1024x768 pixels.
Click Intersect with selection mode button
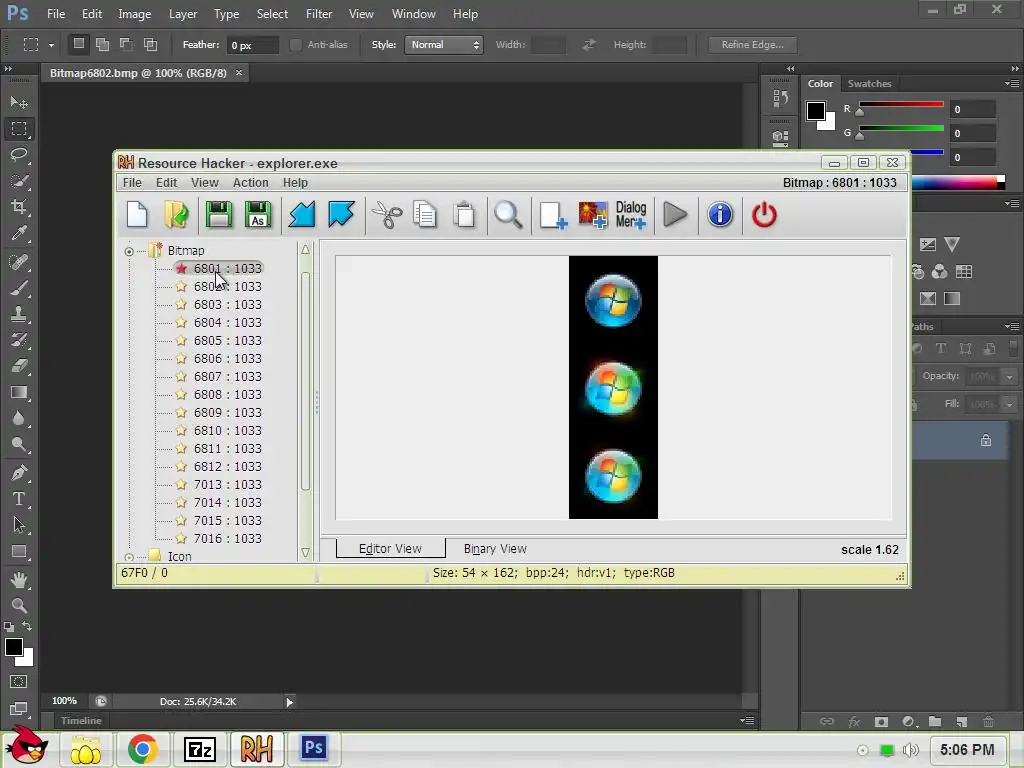click(x=150, y=44)
